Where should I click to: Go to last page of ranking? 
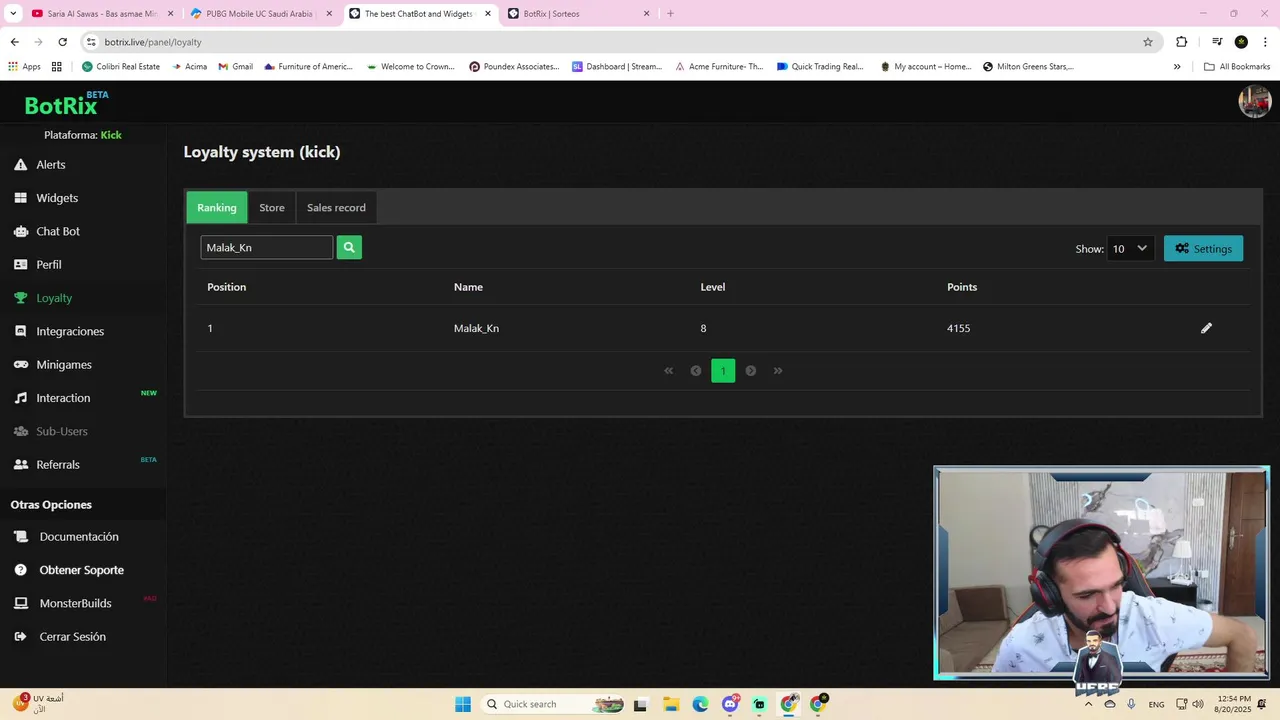click(778, 371)
